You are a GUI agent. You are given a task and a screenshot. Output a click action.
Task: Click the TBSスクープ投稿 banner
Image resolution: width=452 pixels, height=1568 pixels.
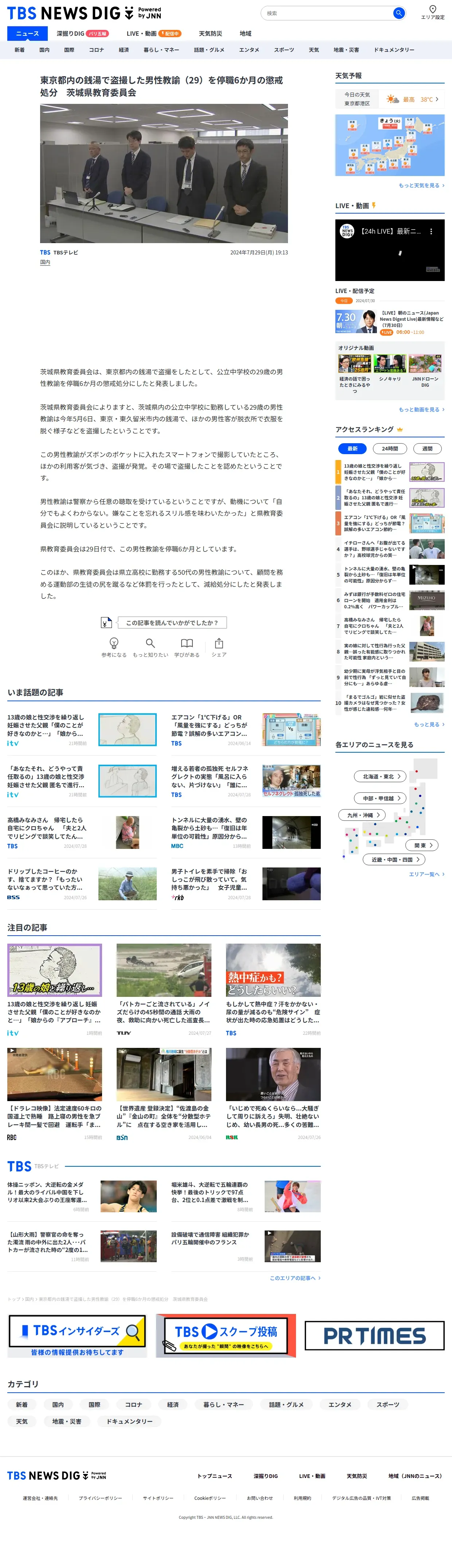click(x=226, y=1335)
